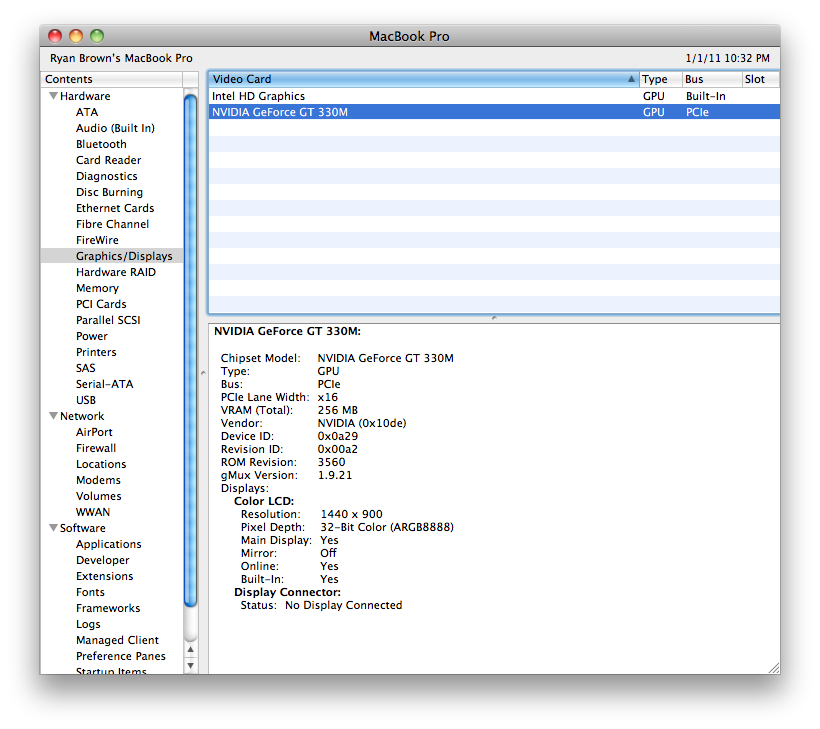Screen dimensions: 820x729
Task: Open the Bluetooth hardware entry
Action: (x=101, y=144)
